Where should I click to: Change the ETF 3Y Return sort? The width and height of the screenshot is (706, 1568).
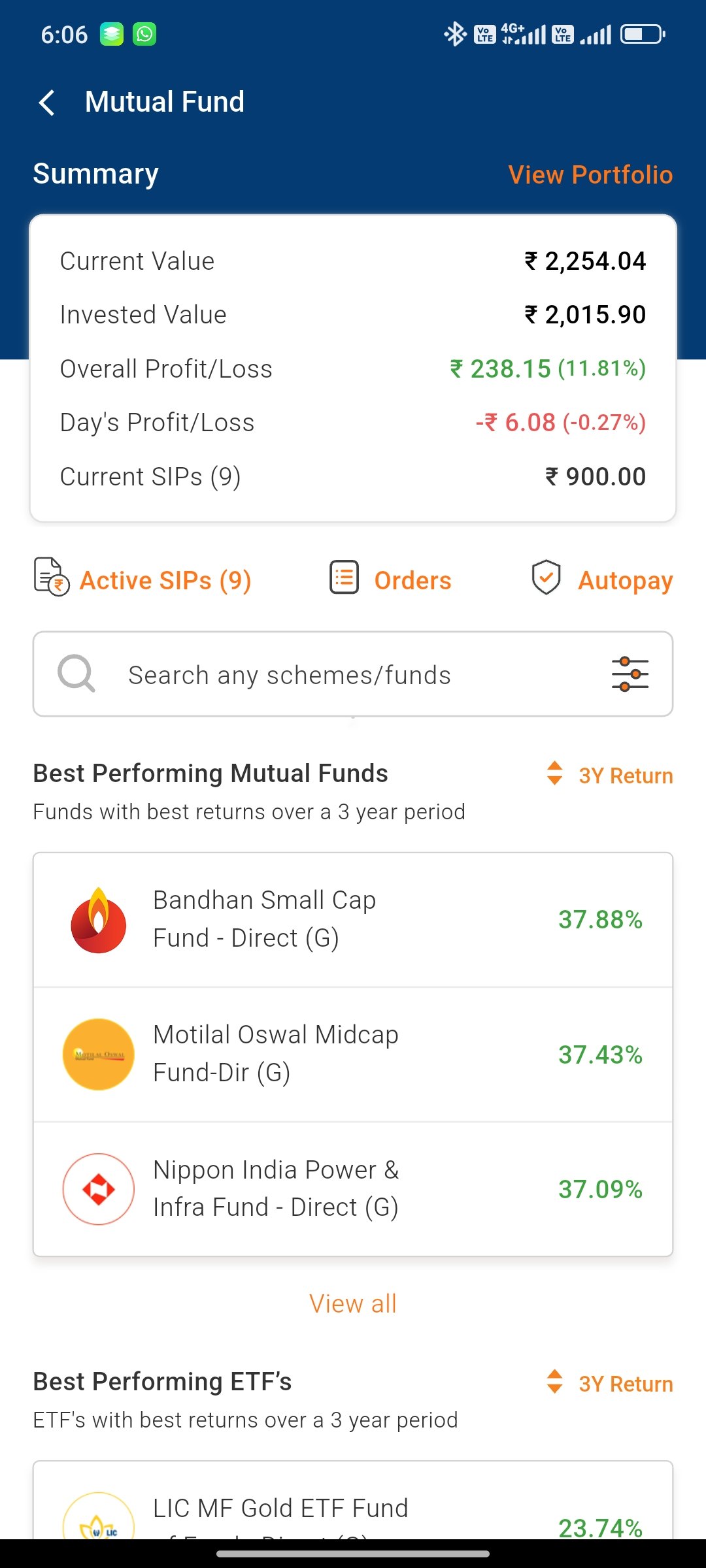coord(611,1383)
